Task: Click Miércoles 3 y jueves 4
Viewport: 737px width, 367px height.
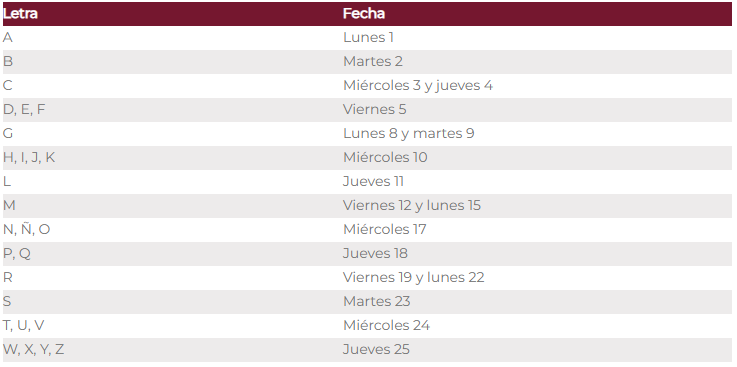Action: point(418,86)
